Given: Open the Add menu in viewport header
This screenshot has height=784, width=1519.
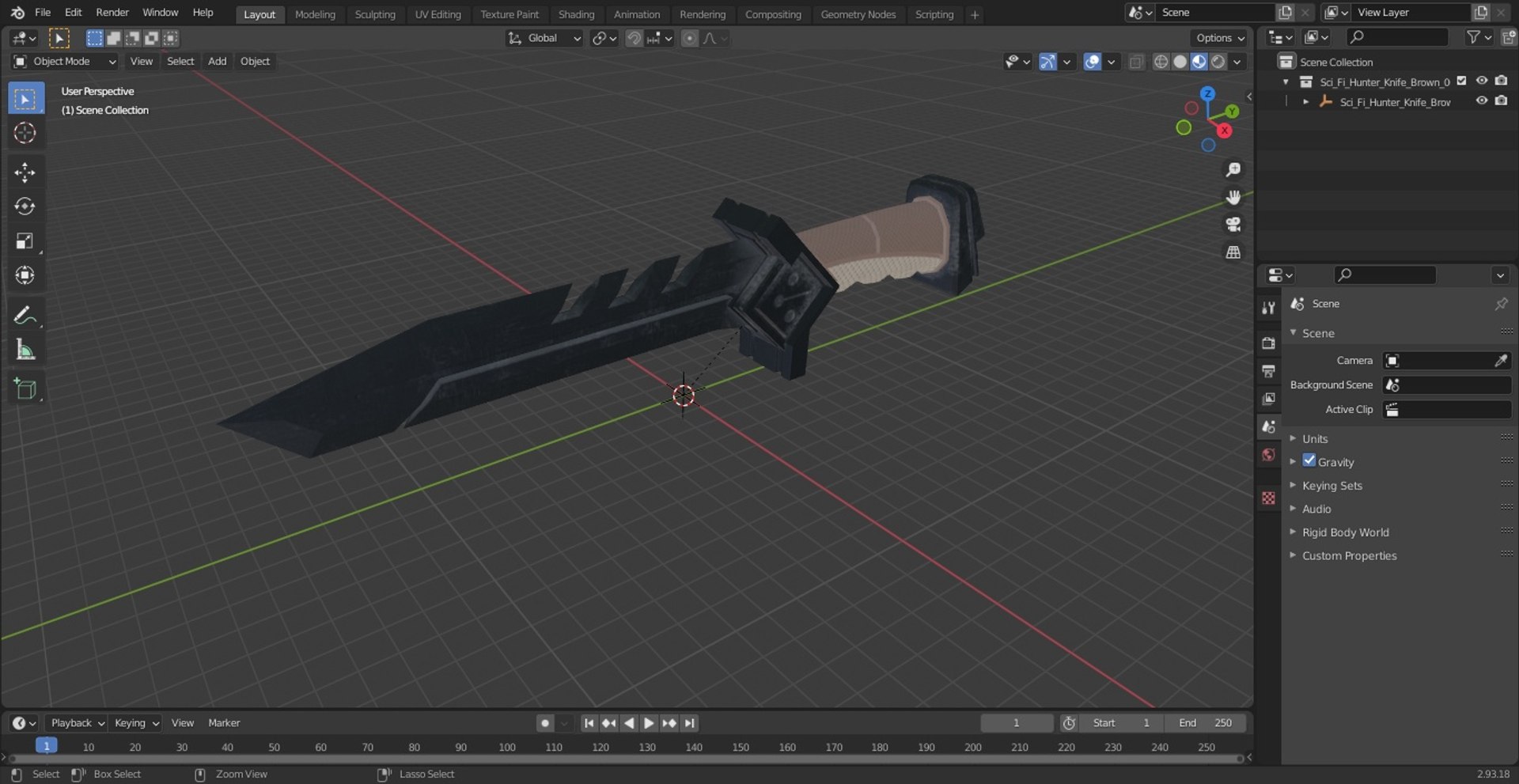Looking at the screenshot, I should click(x=217, y=62).
